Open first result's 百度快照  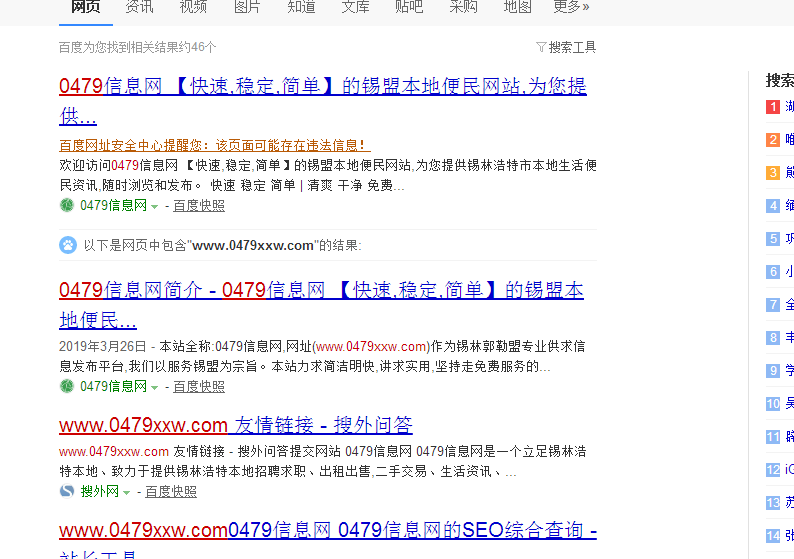click(x=199, y=205)
